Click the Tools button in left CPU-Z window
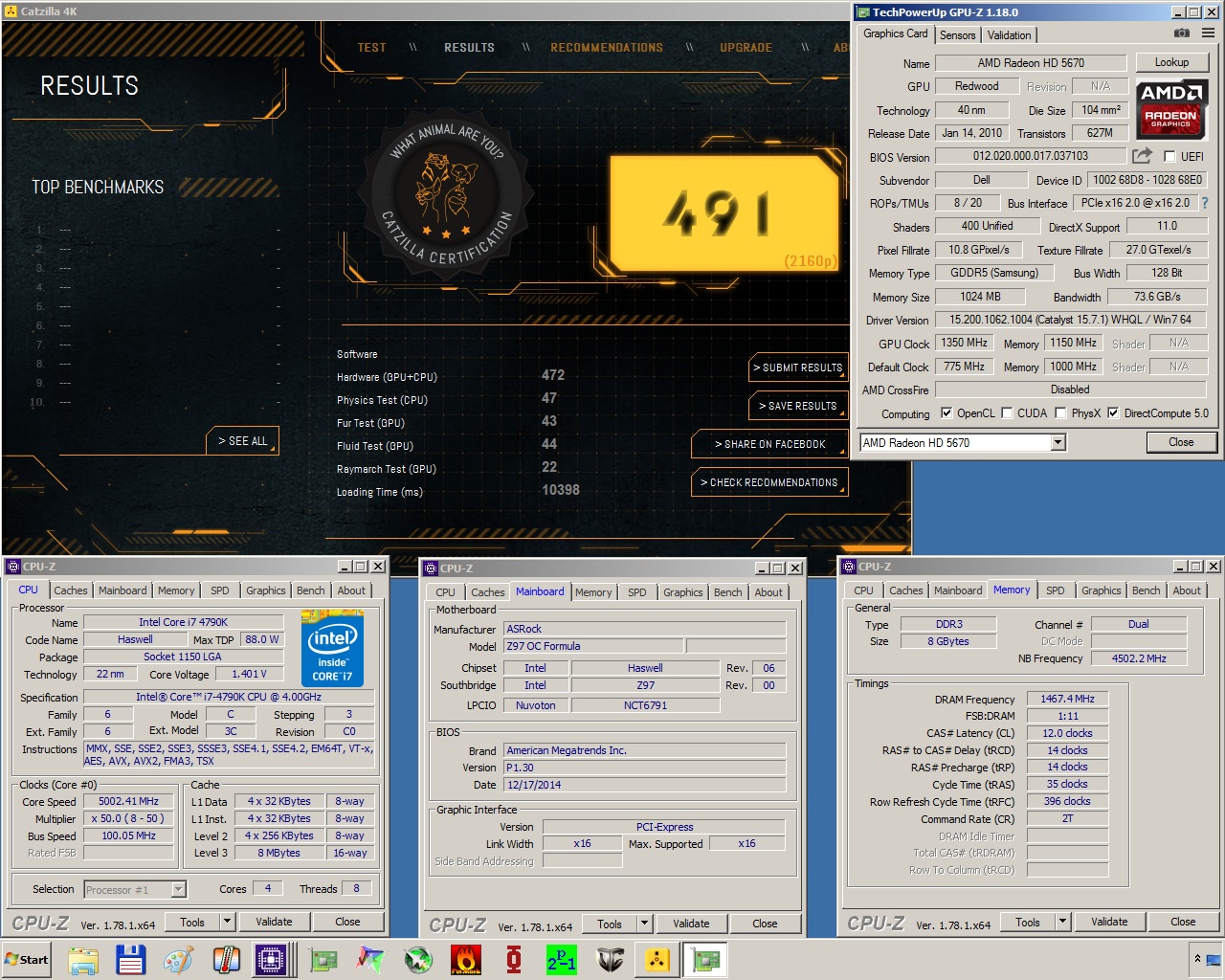1225x980 pixels. [192, 922]
